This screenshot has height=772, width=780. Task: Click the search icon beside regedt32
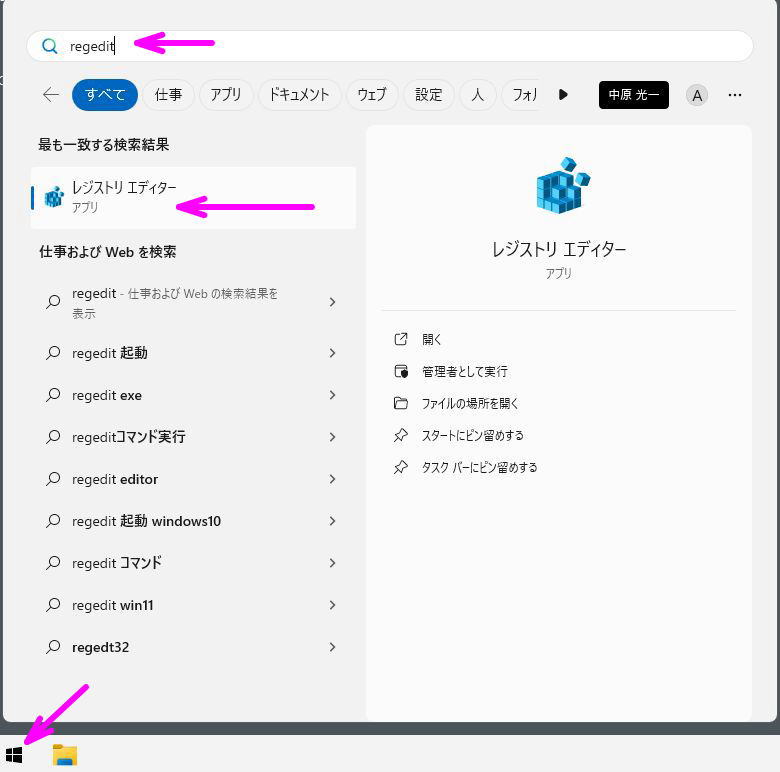53,647
